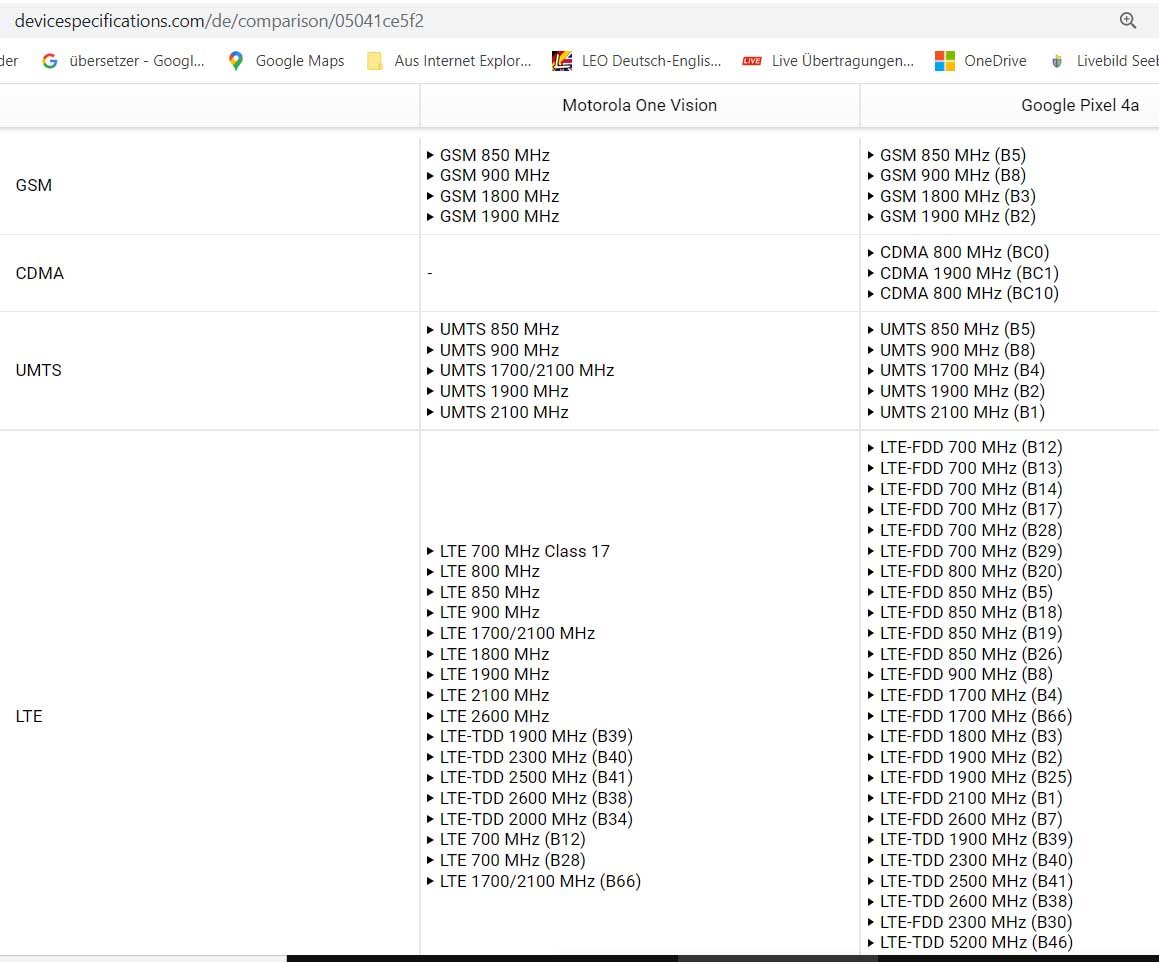Viewport: 1159px width, 962px height.
Task: Open the übersetzer - Google bookmark
Action: tap(123, 61)
